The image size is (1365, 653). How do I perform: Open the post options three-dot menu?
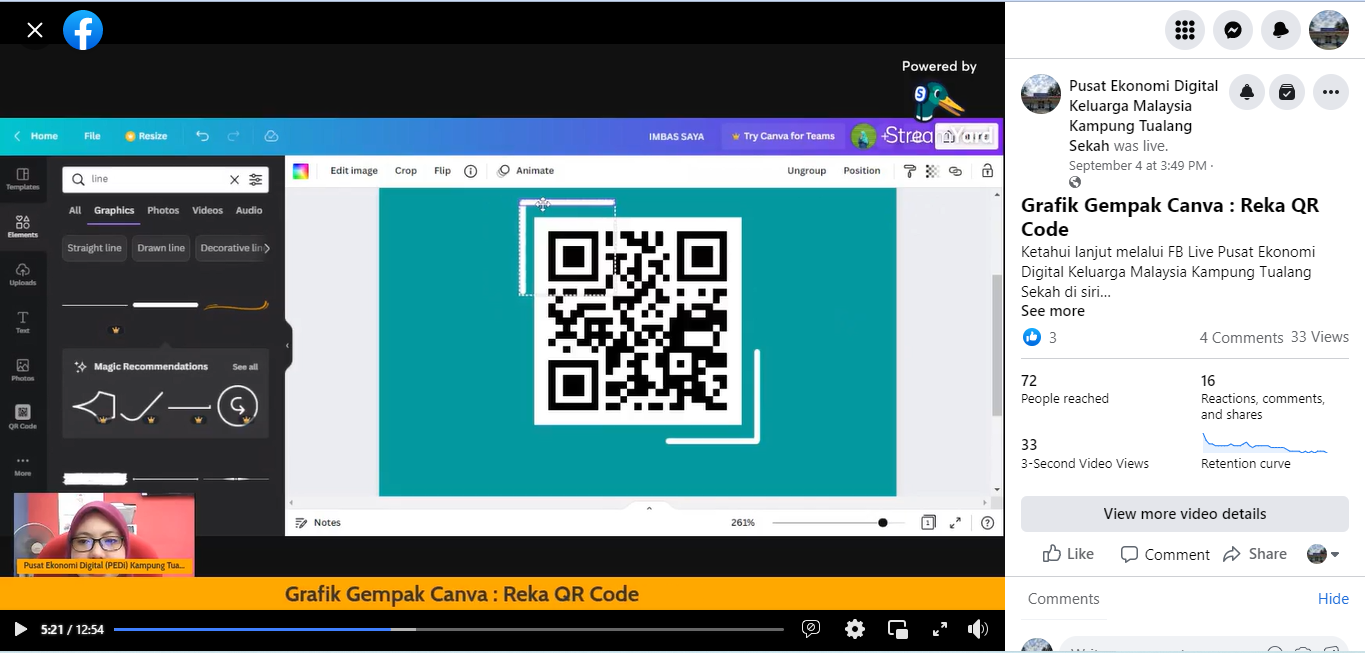click(1330, 92)
